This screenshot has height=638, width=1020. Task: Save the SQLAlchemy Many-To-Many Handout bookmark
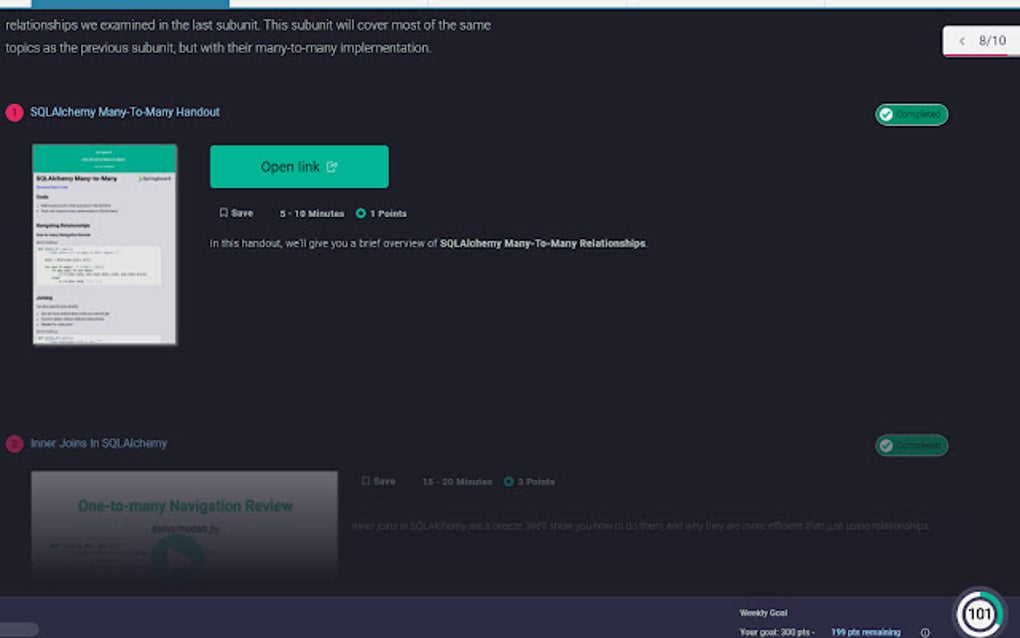pyautogui.click(x=236, y=213)
